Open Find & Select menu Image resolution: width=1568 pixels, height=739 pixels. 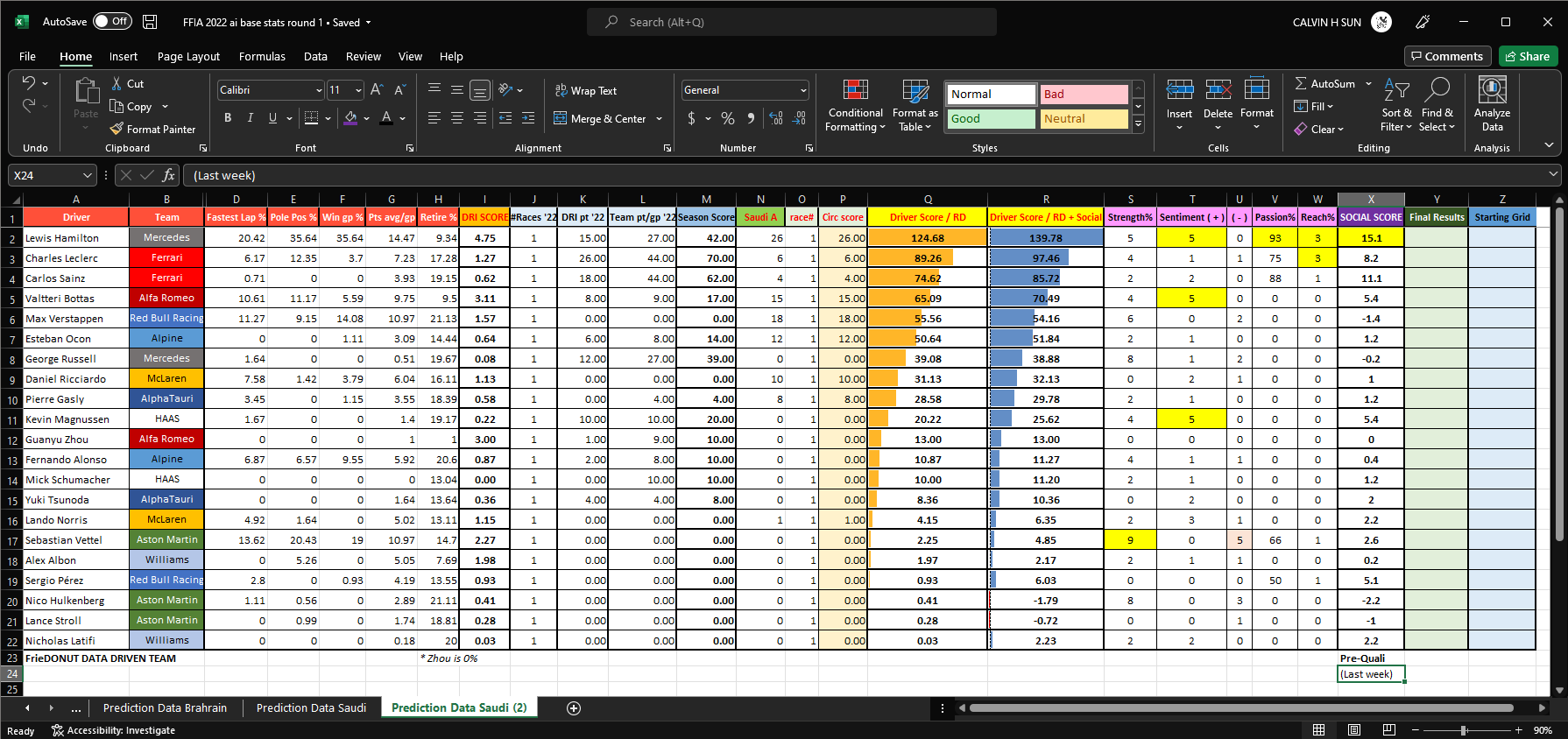point(1437,105)
